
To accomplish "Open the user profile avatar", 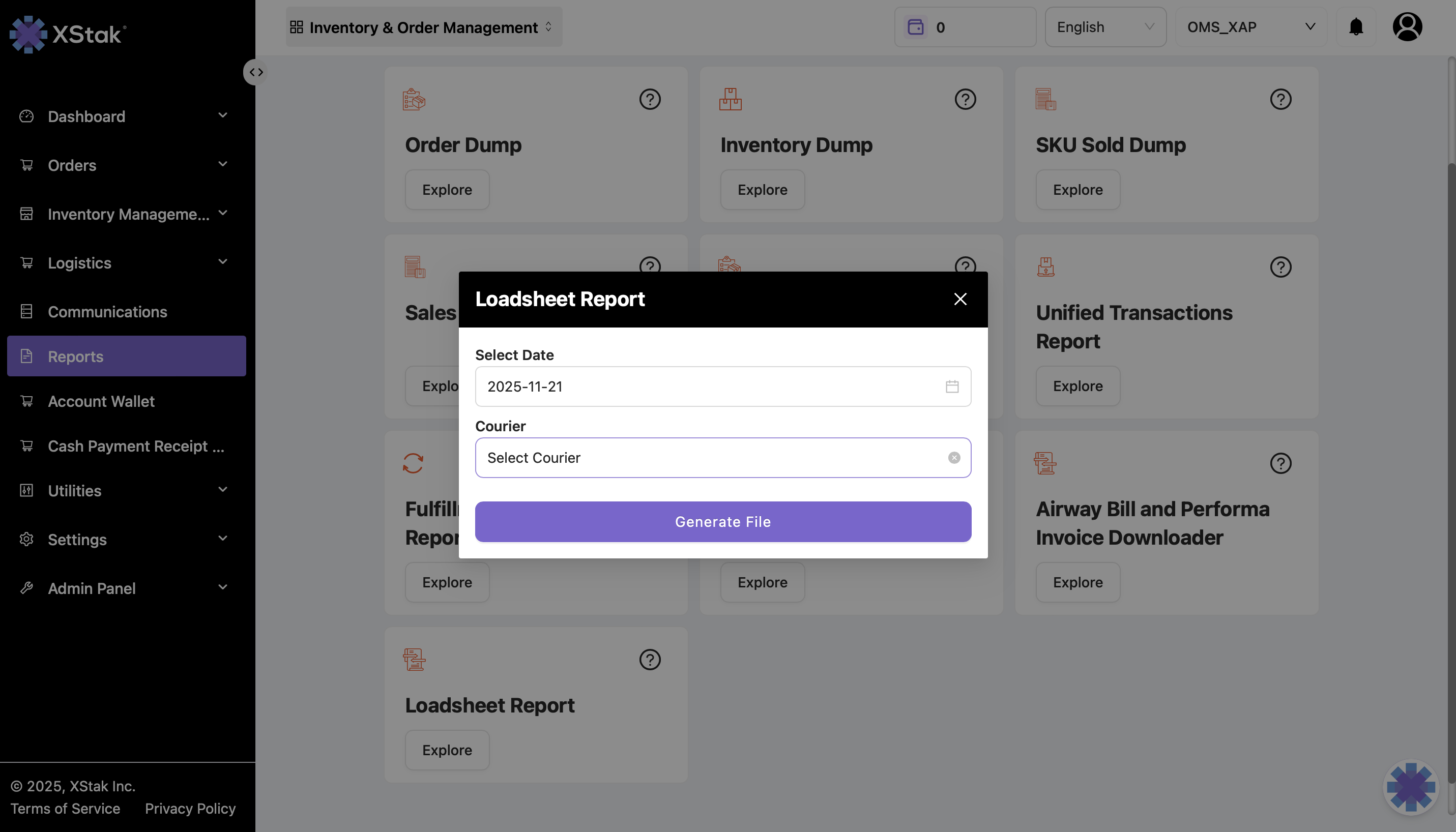I will [x=1406, y=27].
